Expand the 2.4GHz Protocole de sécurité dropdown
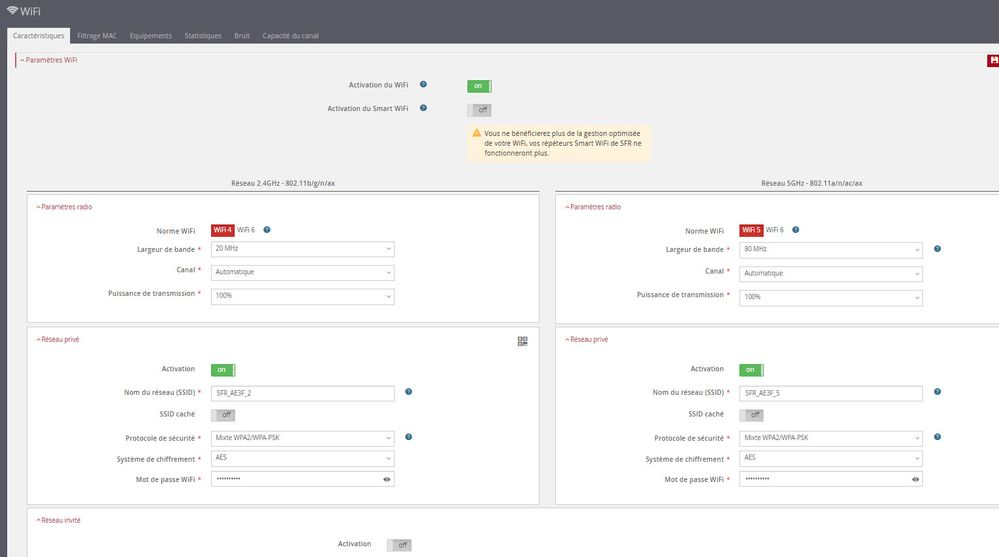 (303, 438)
